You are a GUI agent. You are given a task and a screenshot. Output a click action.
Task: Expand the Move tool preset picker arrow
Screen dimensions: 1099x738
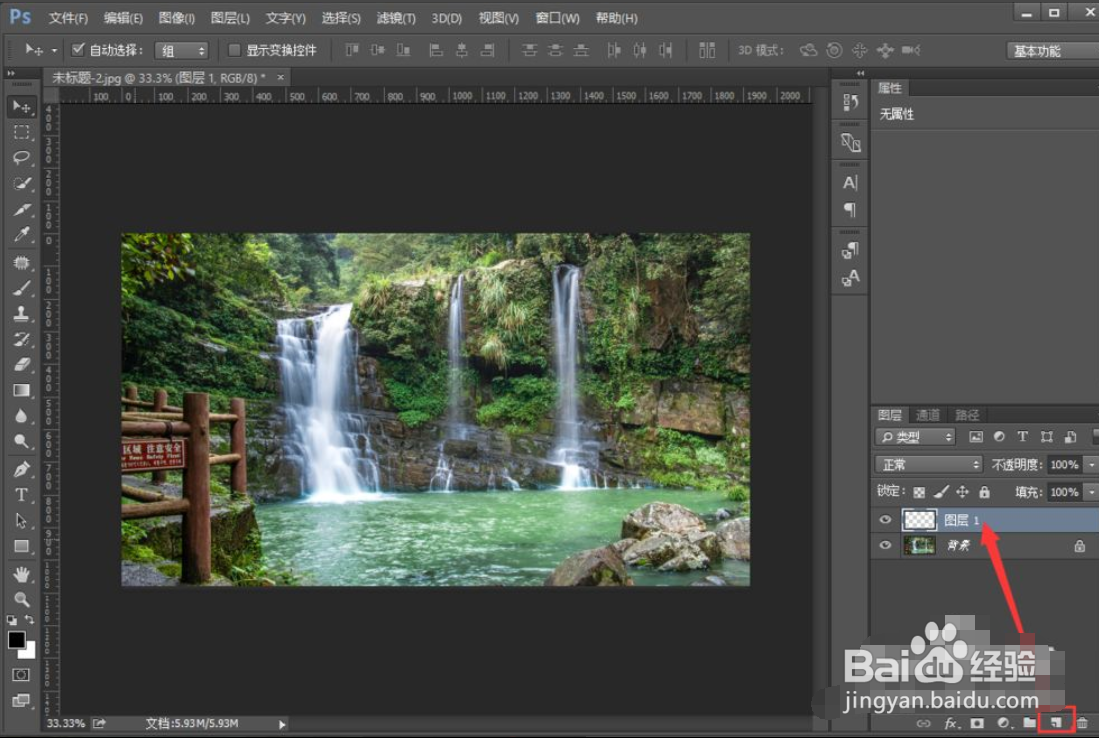54,50
